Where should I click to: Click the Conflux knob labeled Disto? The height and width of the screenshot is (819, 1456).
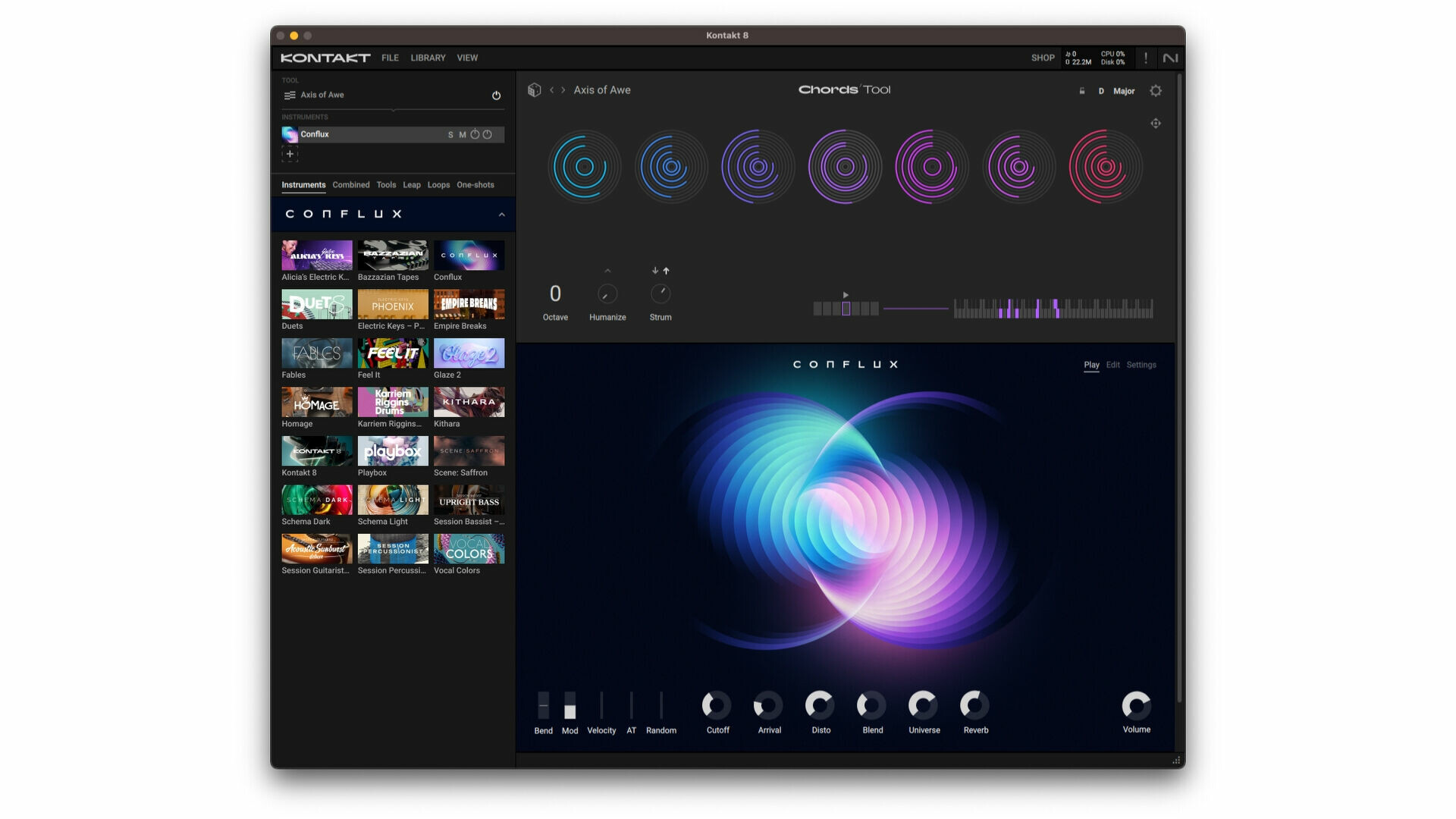(x=820, y=705)
